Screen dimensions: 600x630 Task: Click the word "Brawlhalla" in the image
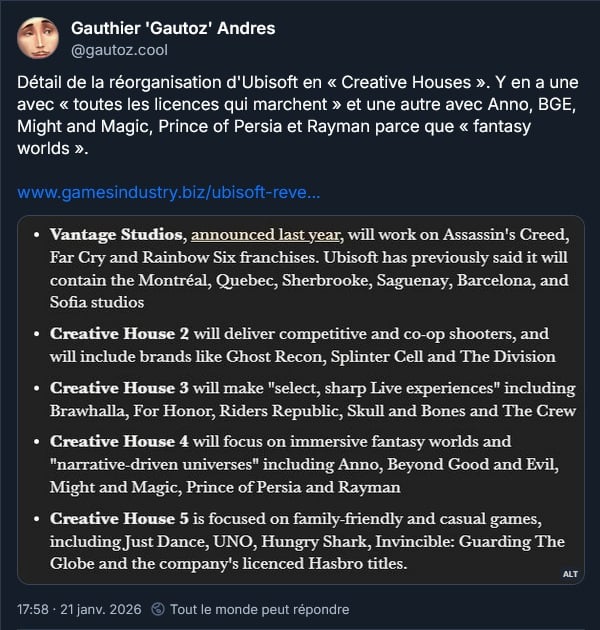point(90,411)
